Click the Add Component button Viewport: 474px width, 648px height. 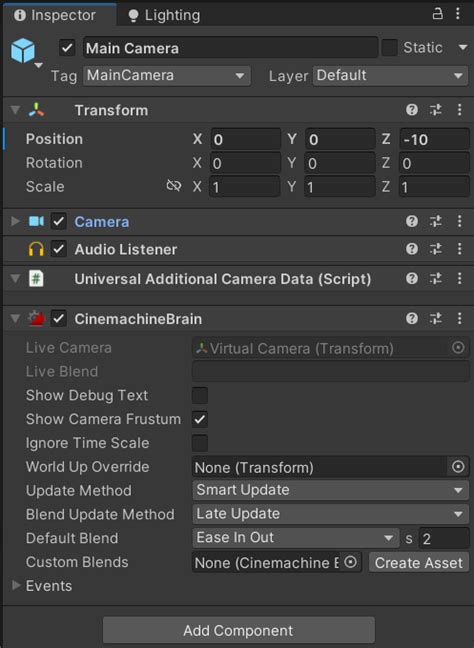[238, 630]
